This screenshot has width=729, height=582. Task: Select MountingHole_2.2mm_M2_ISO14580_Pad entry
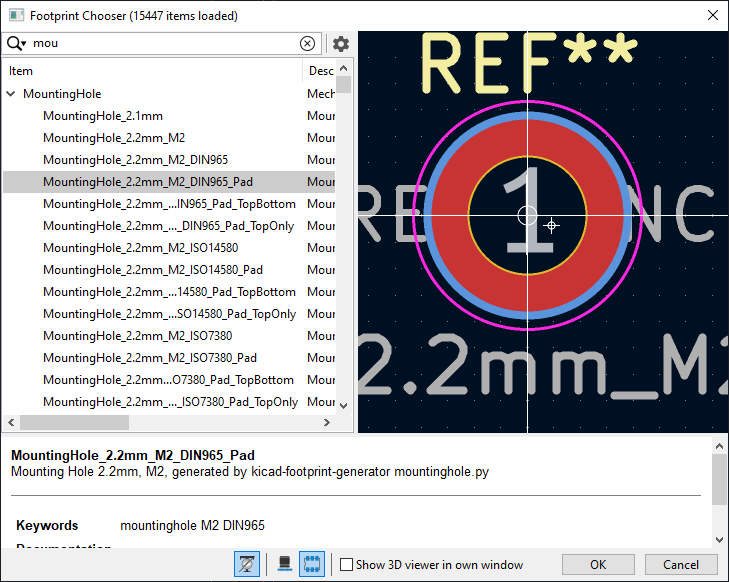pyautogui.click(x=152, y=270)
